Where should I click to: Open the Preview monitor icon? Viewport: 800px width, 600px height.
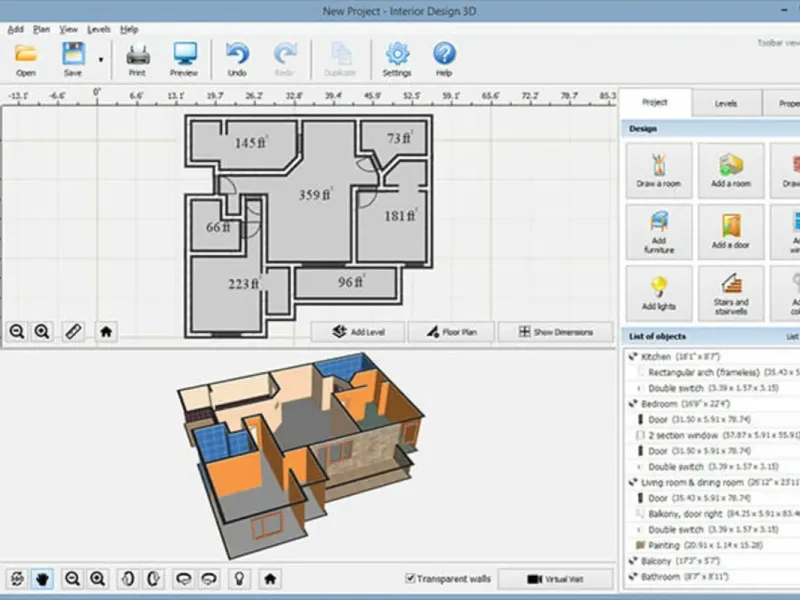click(x=184, y=59)
